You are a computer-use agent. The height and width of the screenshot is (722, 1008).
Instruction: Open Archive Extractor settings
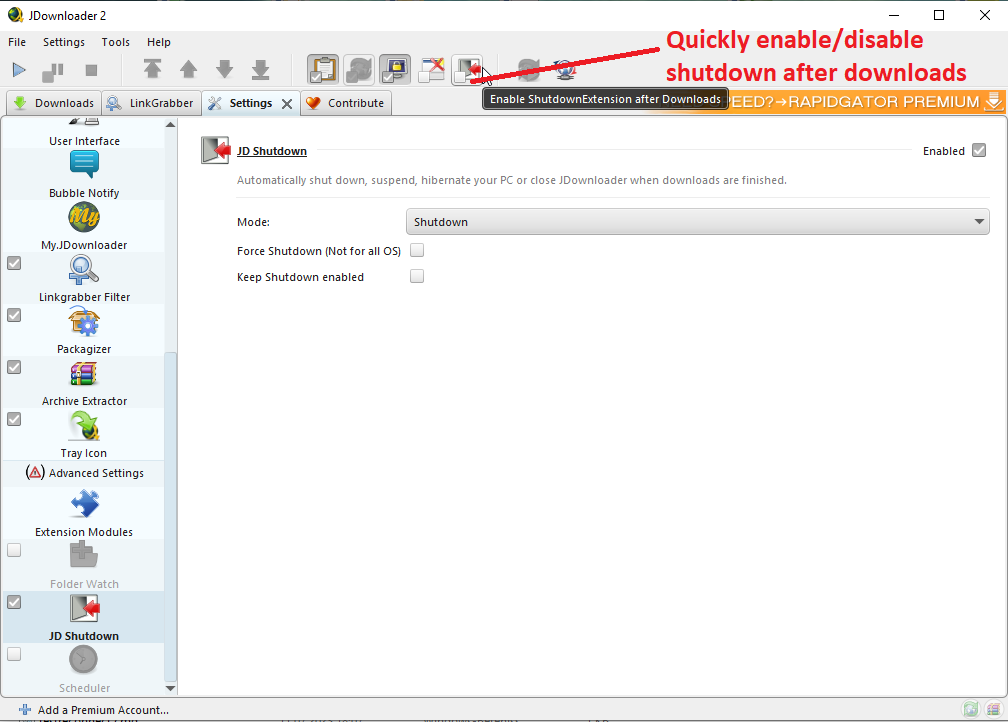[x=84, y=383]
